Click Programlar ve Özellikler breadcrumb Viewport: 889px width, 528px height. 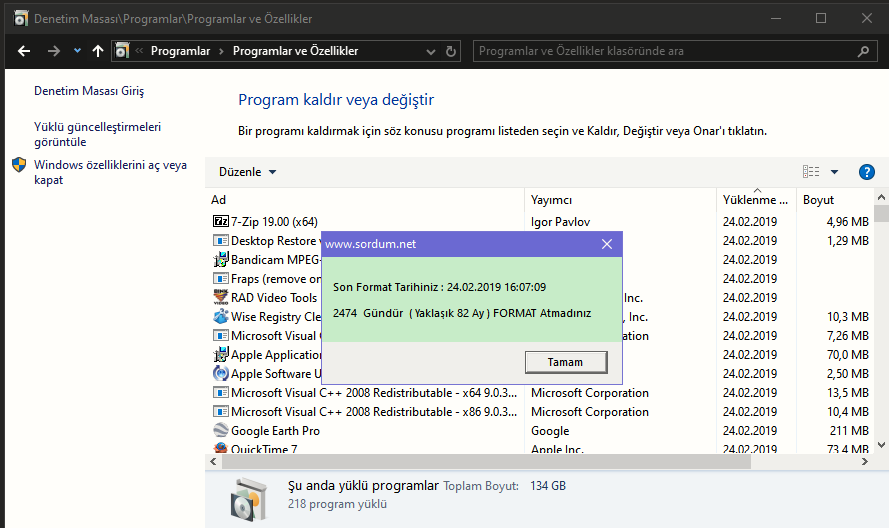[295, 51]
